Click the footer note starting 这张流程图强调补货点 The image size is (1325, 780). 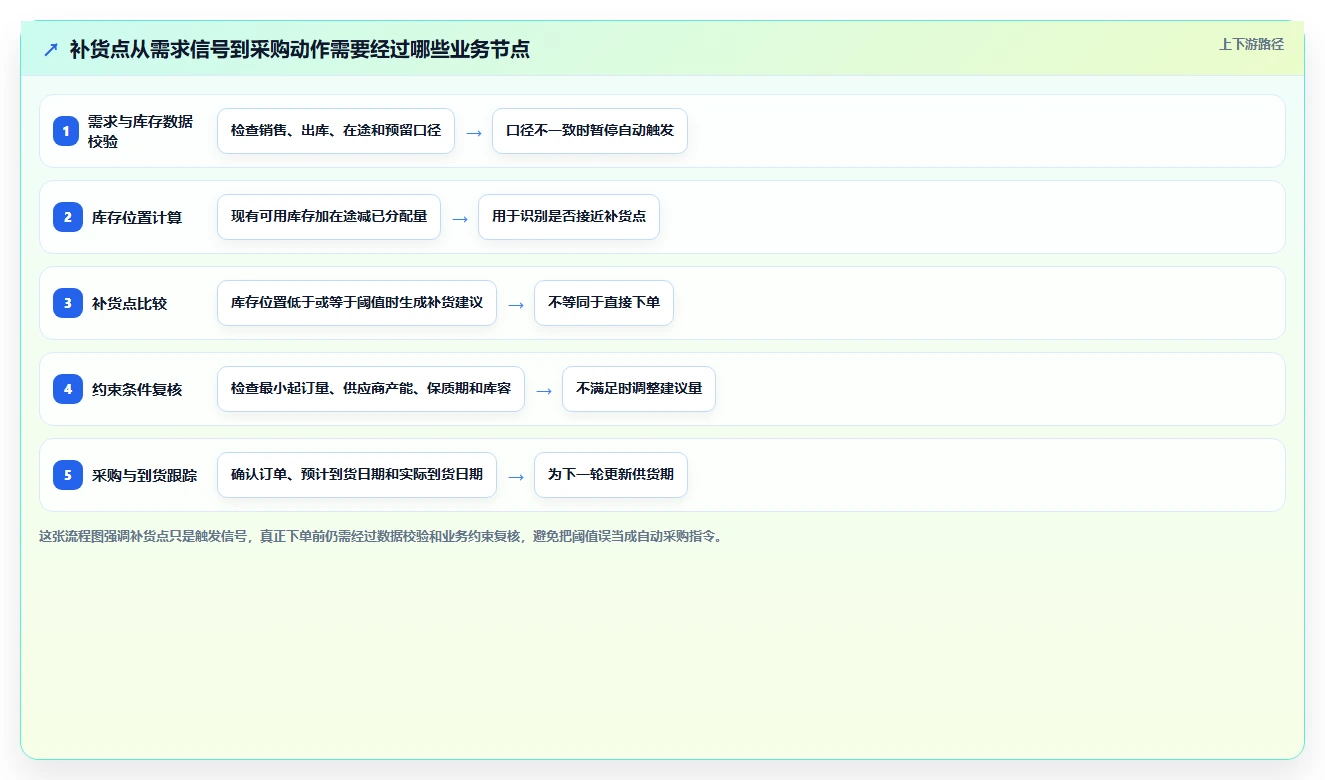(381, 536)
